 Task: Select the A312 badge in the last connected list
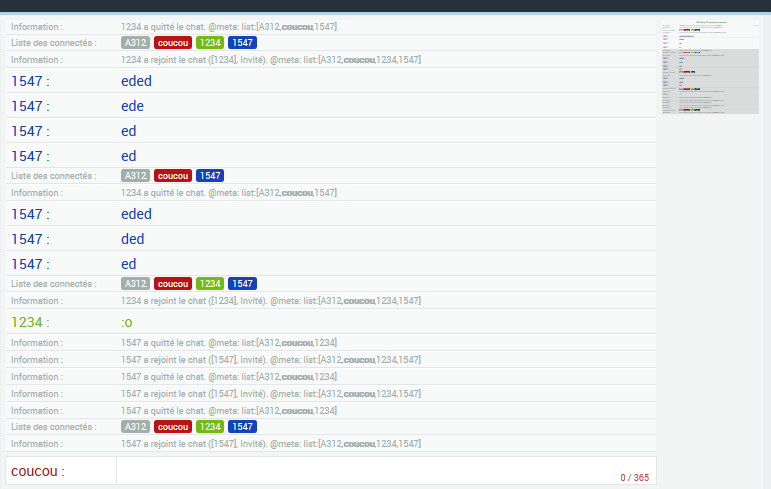(x=135, y=427)
